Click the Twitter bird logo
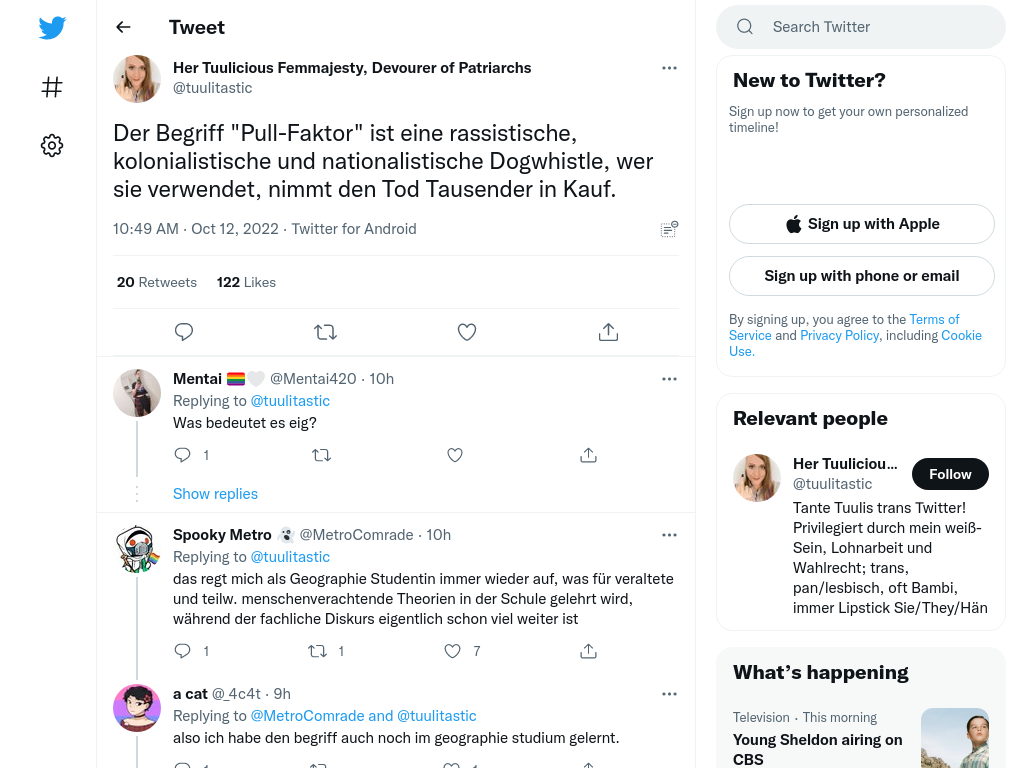Image resolution: width=1024 pixels, height=768 pixels. 52,27
